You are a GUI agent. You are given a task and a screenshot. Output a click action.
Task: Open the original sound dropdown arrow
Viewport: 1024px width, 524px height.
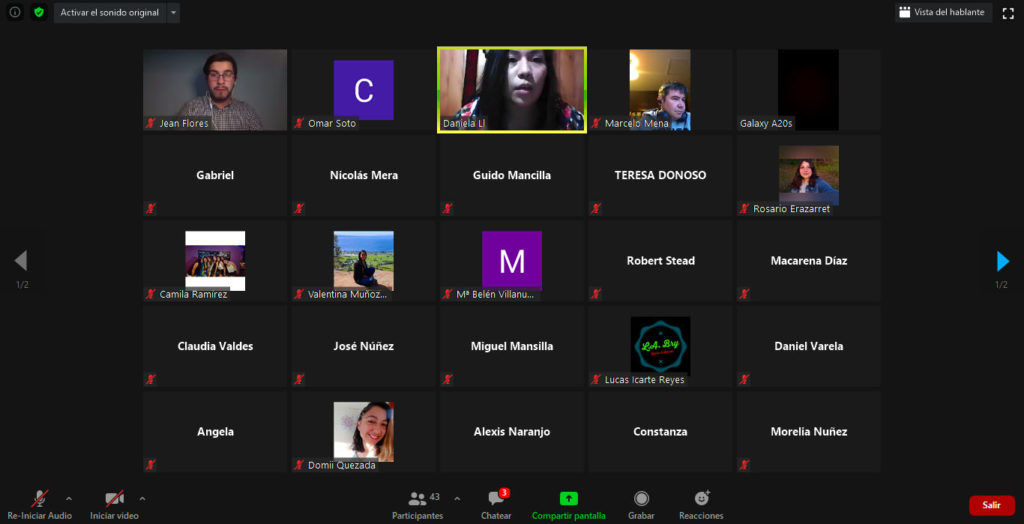[173, 13]
